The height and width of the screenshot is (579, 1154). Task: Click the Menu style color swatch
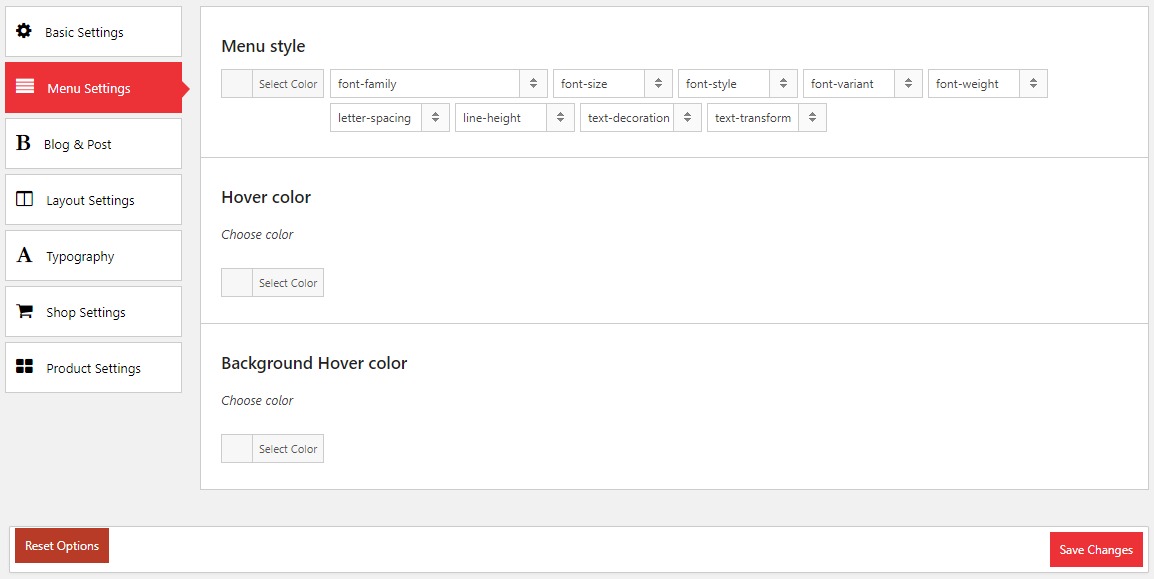click(237, 84)
